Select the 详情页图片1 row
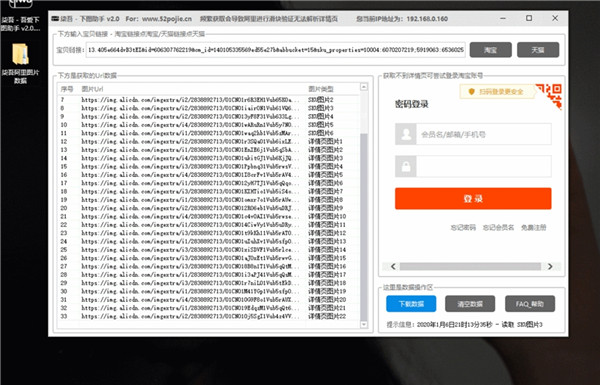600x385 pixels. [209, 142]
